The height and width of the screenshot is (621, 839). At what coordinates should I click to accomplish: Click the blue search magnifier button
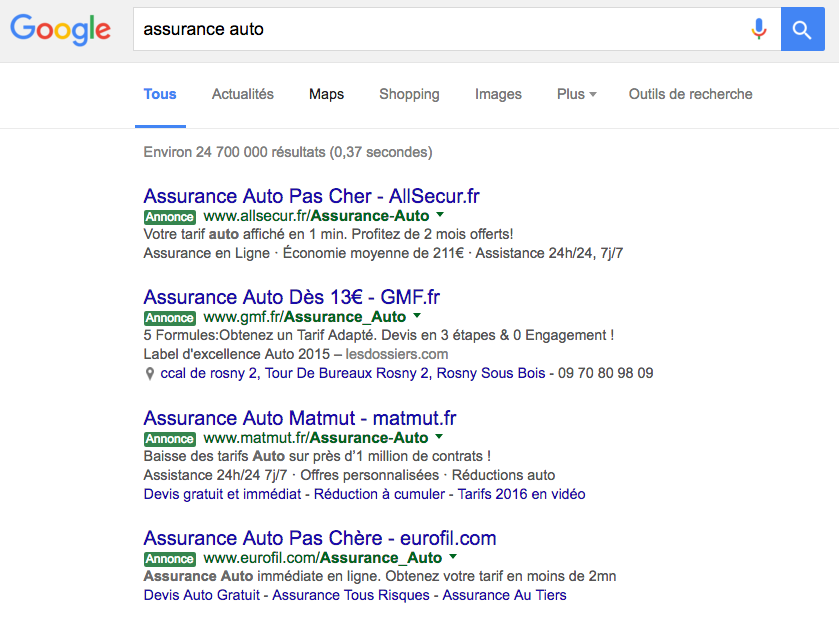pos(803,29)
